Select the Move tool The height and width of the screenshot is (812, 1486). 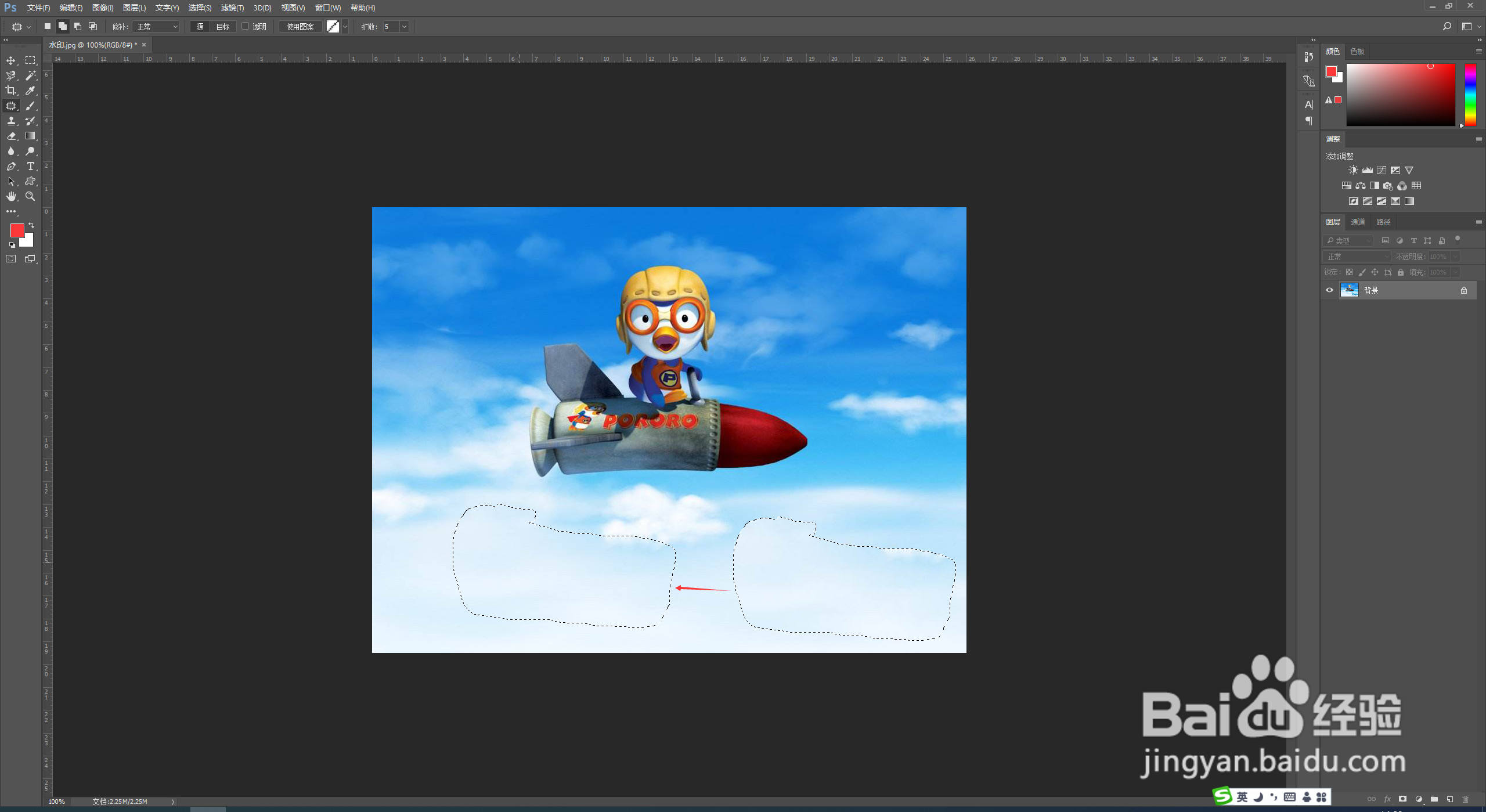(x=11, y=60)
